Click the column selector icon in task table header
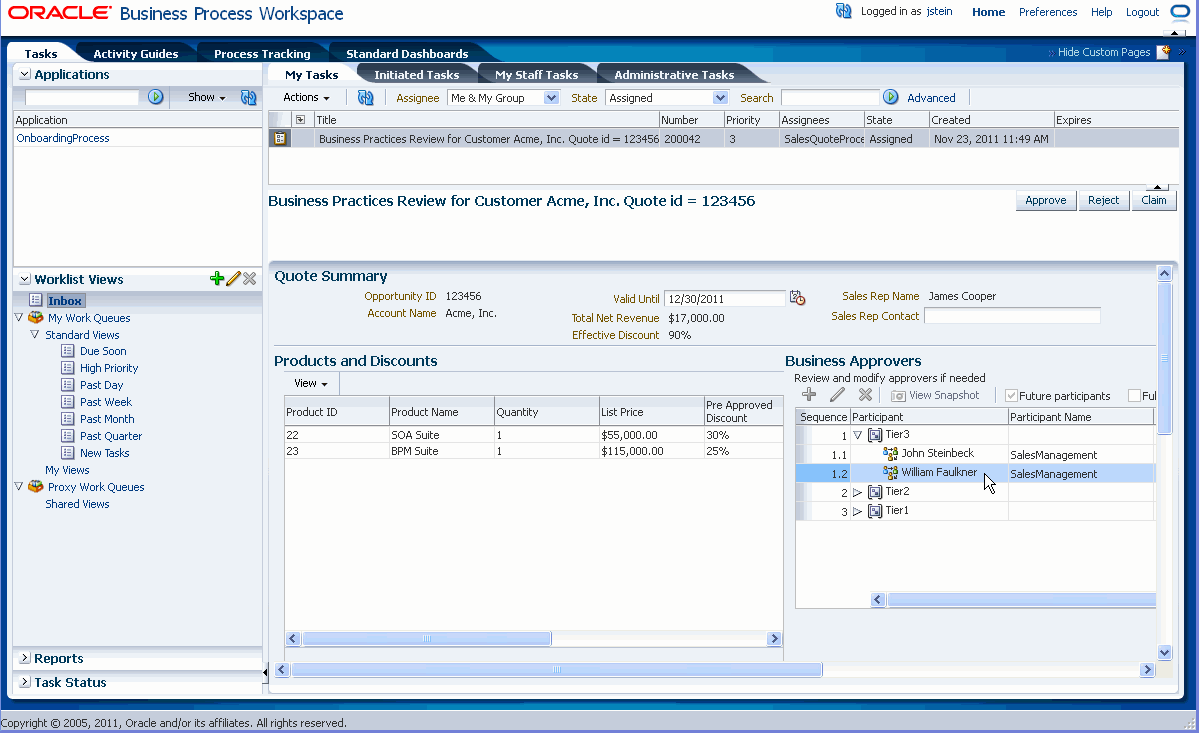This screenshot has width=1199, height=733. (x=300, y=119)
